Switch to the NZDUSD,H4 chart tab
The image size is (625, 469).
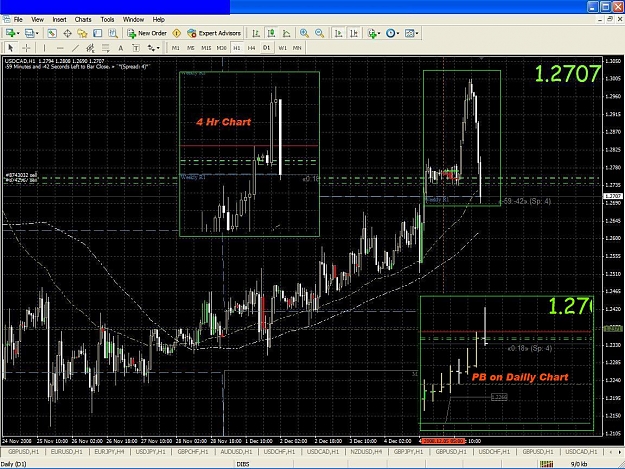(x=366, y=452)
